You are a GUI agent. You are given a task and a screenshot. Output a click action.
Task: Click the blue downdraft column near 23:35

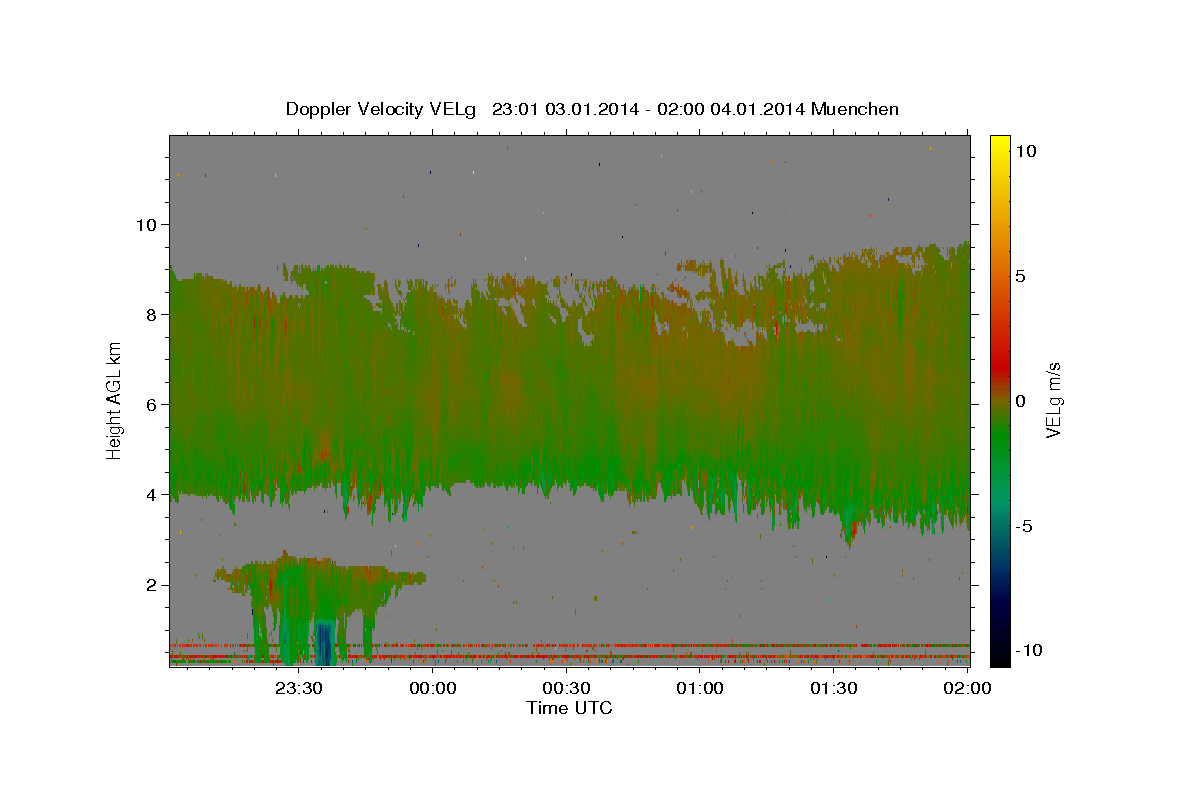pos(324,643)
